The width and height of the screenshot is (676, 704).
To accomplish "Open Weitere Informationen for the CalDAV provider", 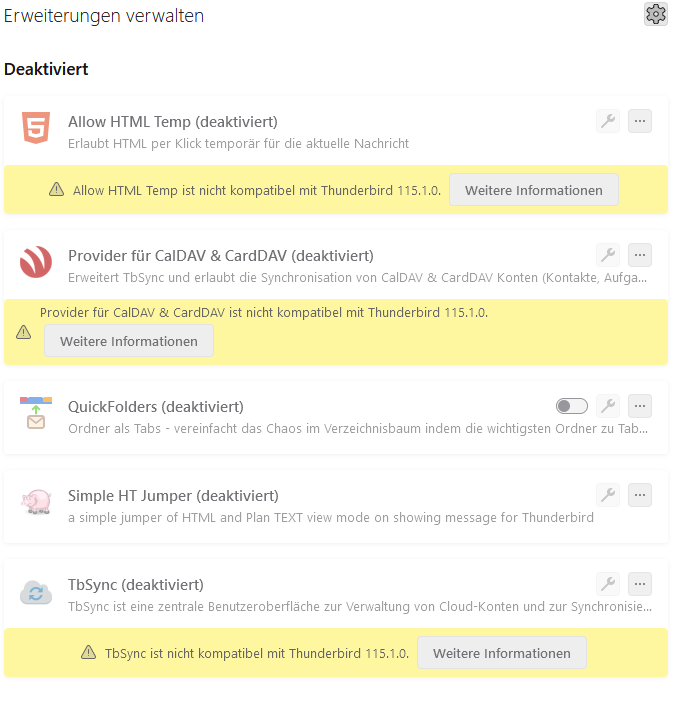I will tap(129, 341).
